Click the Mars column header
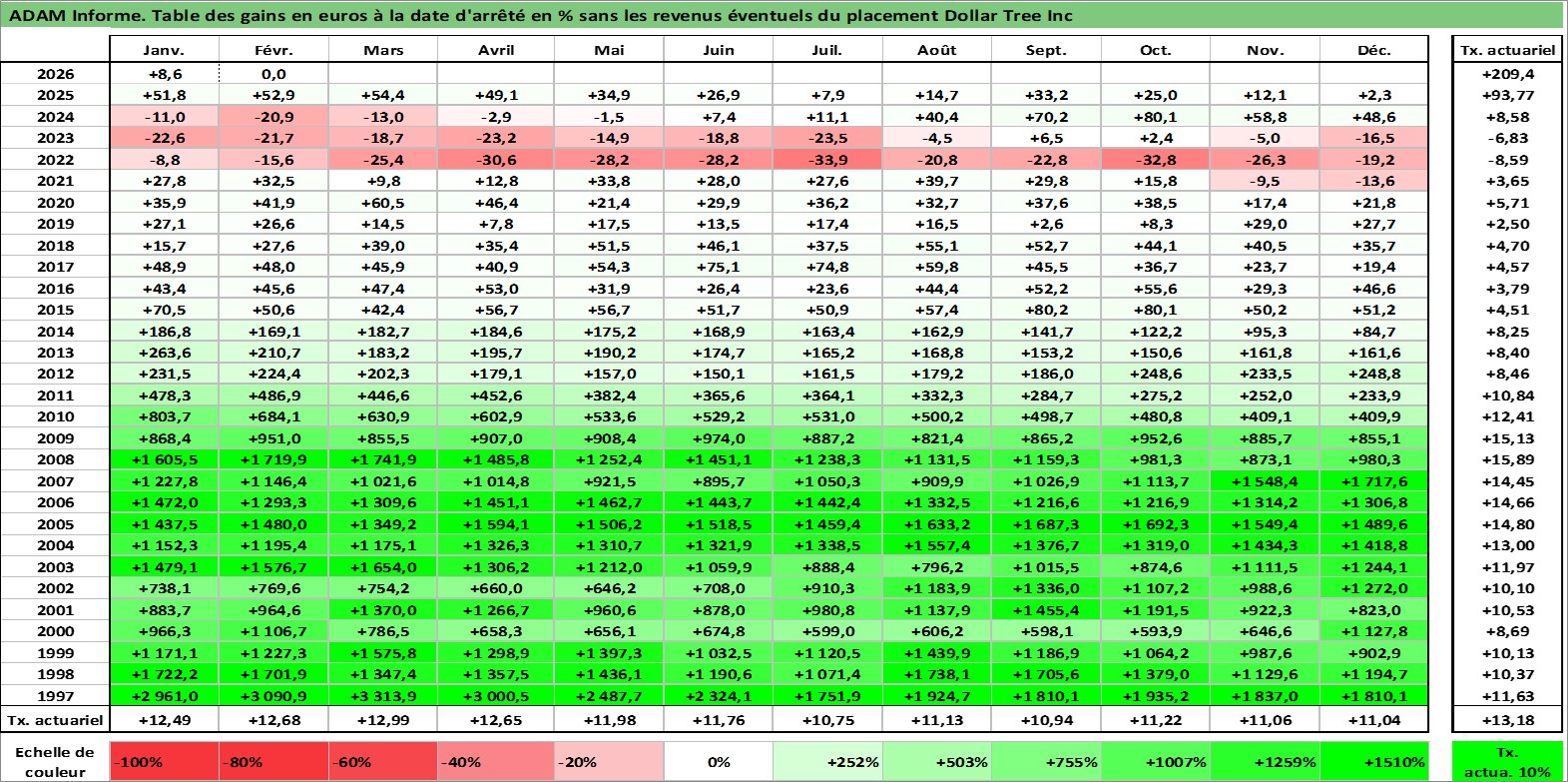 point(383,50)
